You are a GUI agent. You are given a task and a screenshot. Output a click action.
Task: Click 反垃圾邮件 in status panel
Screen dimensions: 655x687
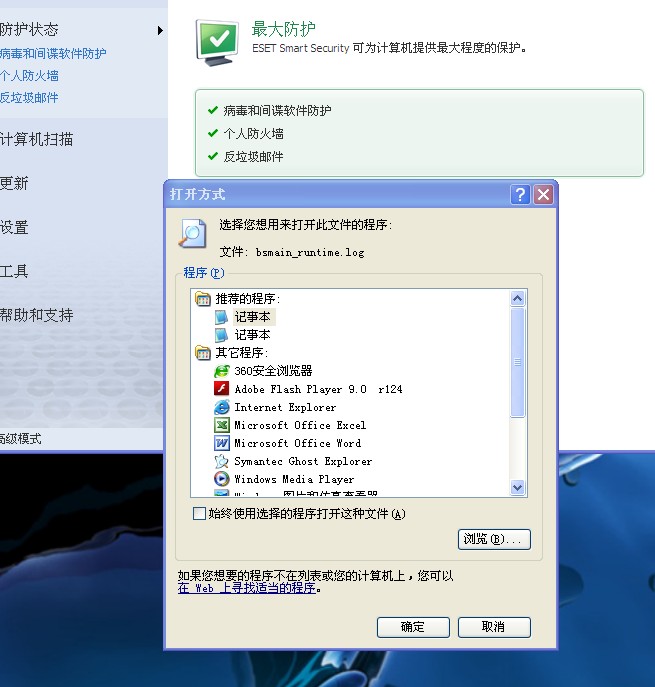(x=253, y=156)
